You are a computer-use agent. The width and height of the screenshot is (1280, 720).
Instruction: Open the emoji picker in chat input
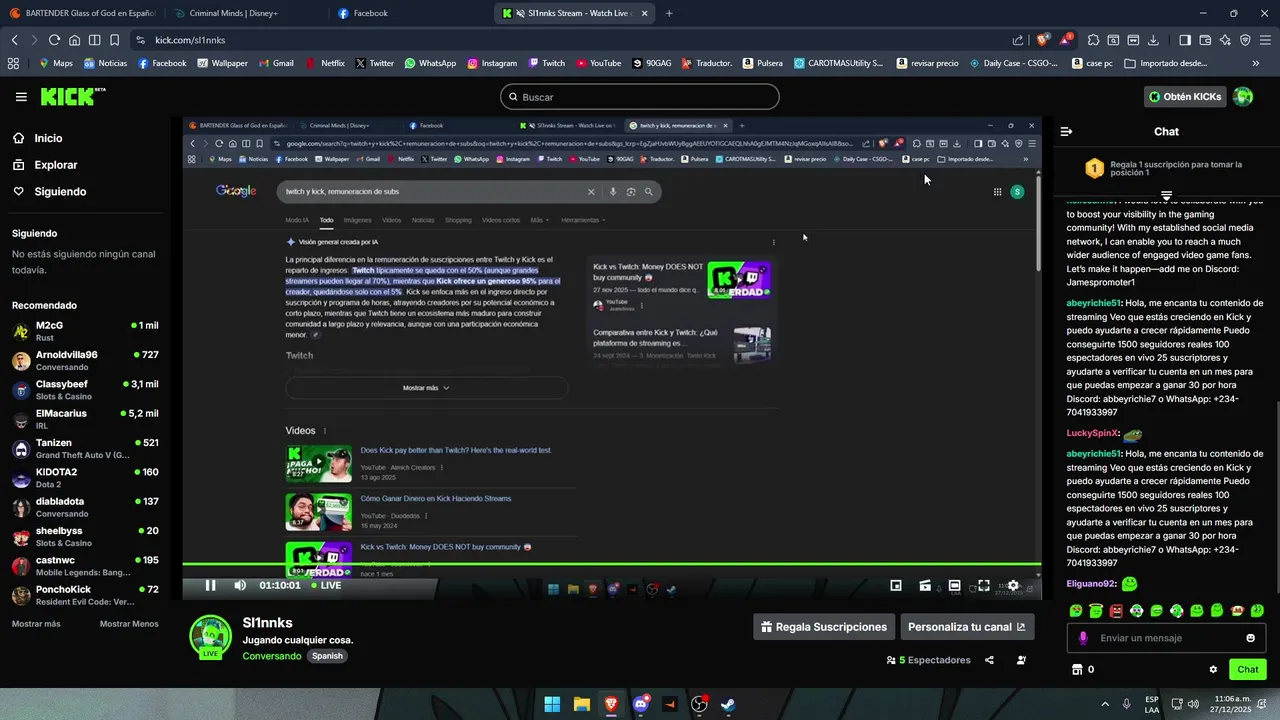click(x=1250, y=638)
